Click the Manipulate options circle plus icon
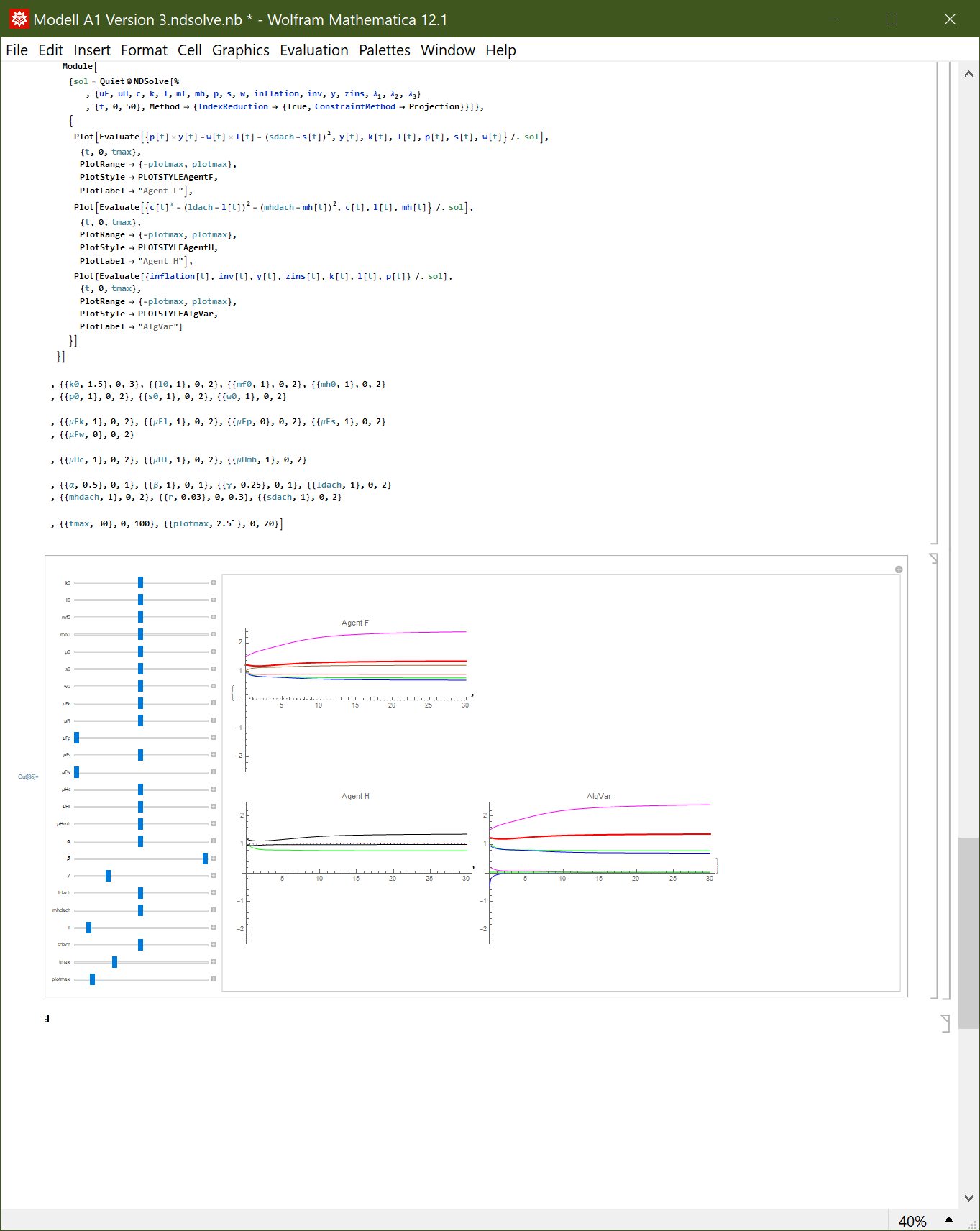 [899, 569]
